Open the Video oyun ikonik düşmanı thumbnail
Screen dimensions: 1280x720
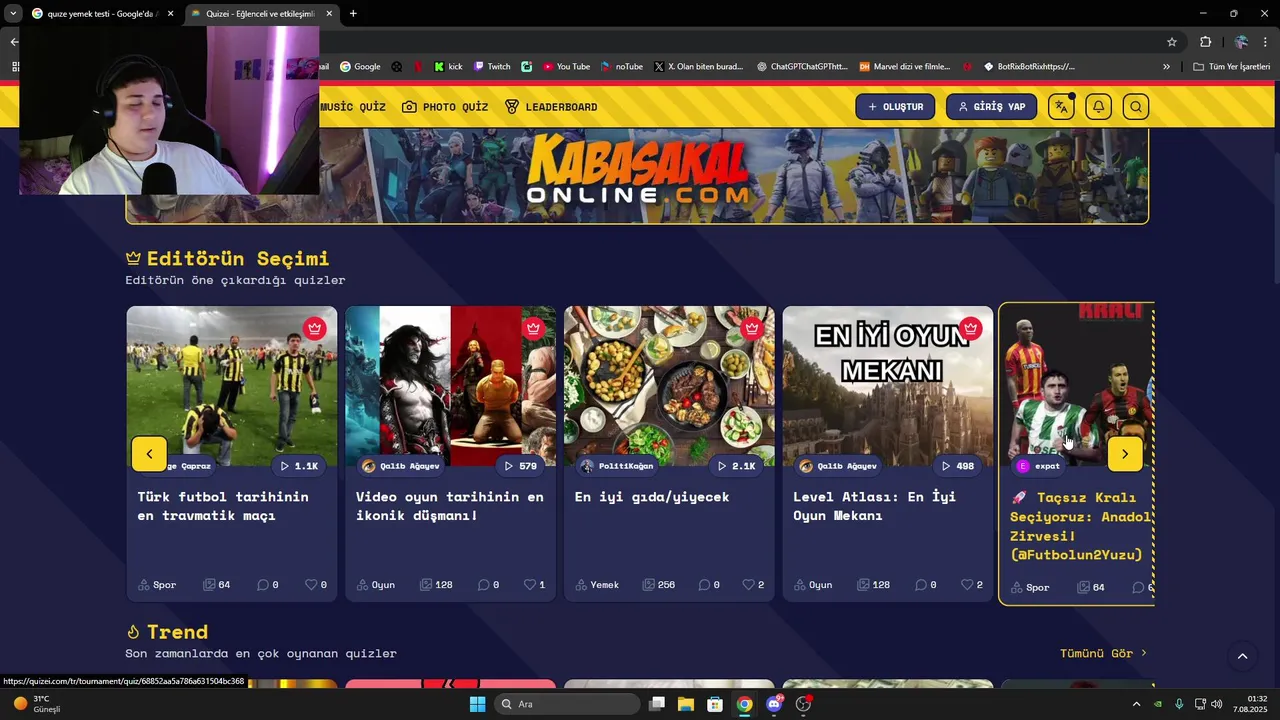[450, 386]
